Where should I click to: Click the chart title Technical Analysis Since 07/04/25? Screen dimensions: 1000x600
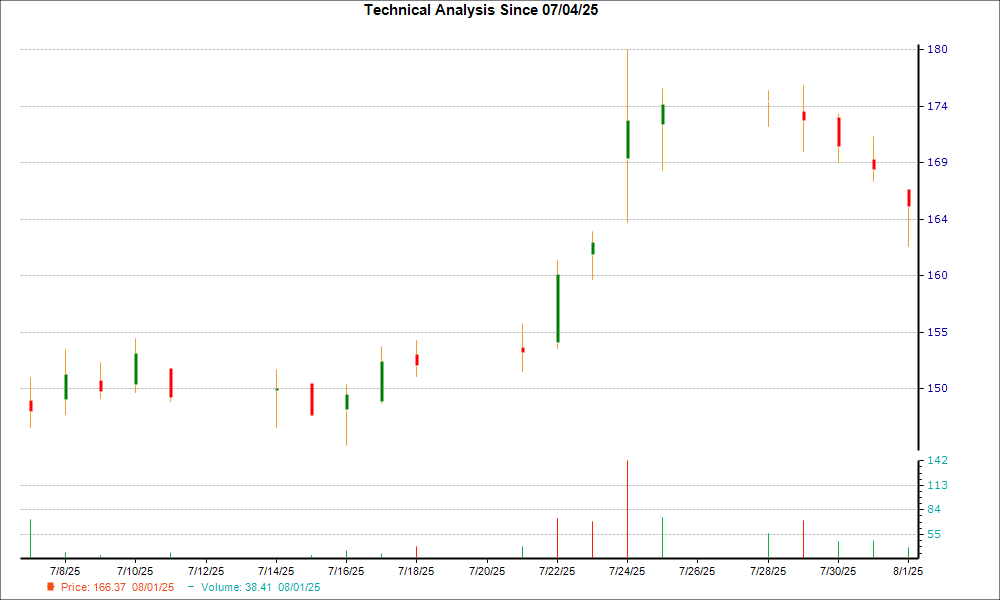click(481, 10)
